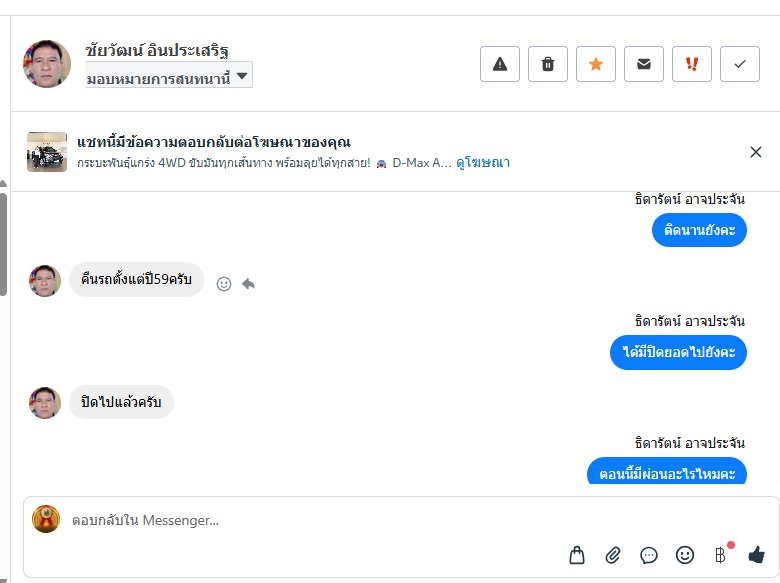The height and width of the screenshot is (583, 780).
Task: Mark conversation done with checkmark
Action: click(x=740, y=64)
